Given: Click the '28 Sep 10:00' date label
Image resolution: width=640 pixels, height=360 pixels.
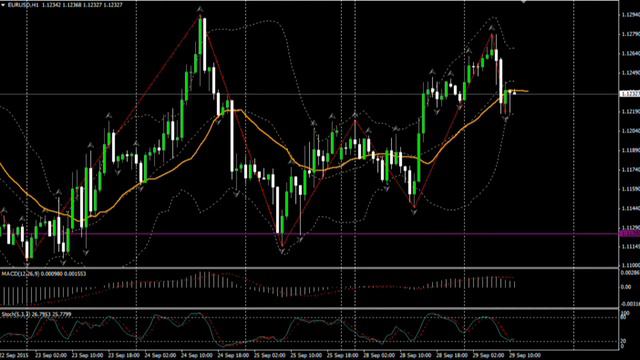Looking at the screenshot, I should 416,356.
